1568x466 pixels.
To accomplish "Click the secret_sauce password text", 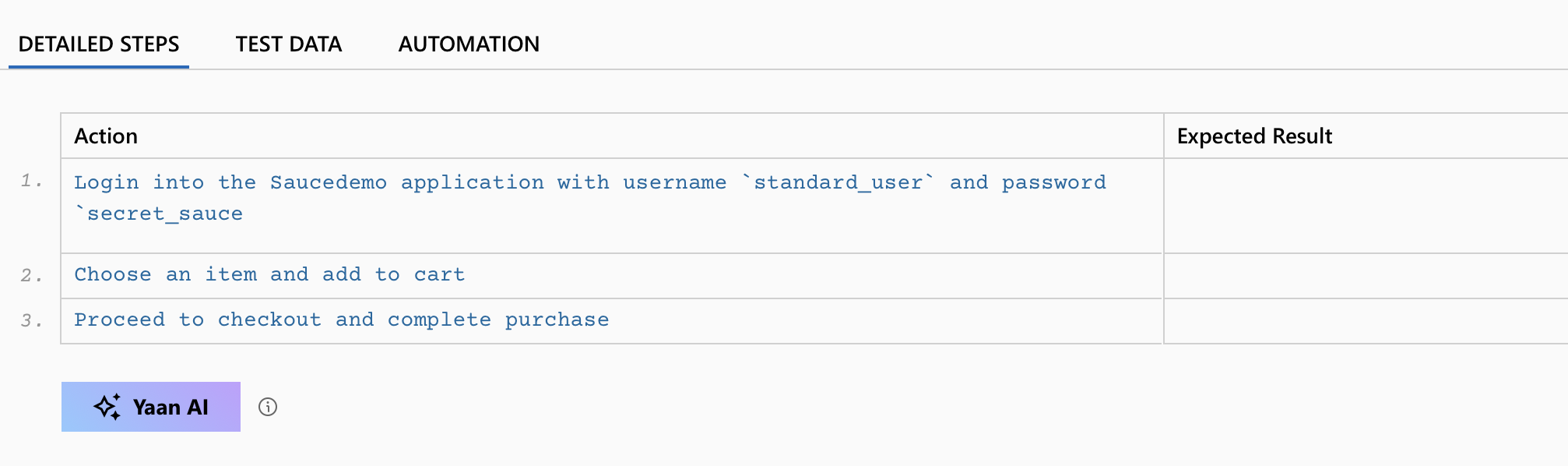I will 164,214.
